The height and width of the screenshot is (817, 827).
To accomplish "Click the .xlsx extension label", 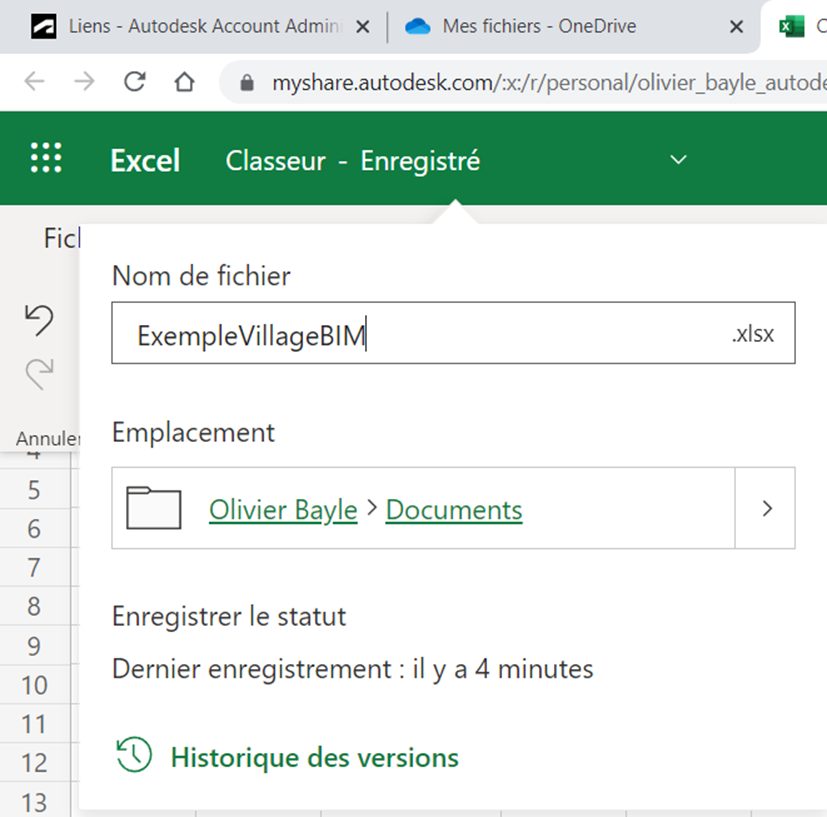I will (753, 334).
